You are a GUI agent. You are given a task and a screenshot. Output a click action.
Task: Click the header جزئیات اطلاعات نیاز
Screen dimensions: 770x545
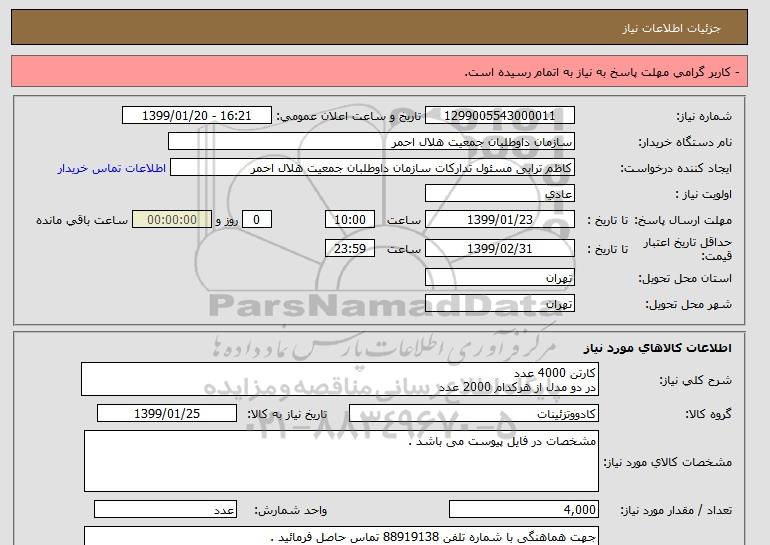(x=671, y=28)
